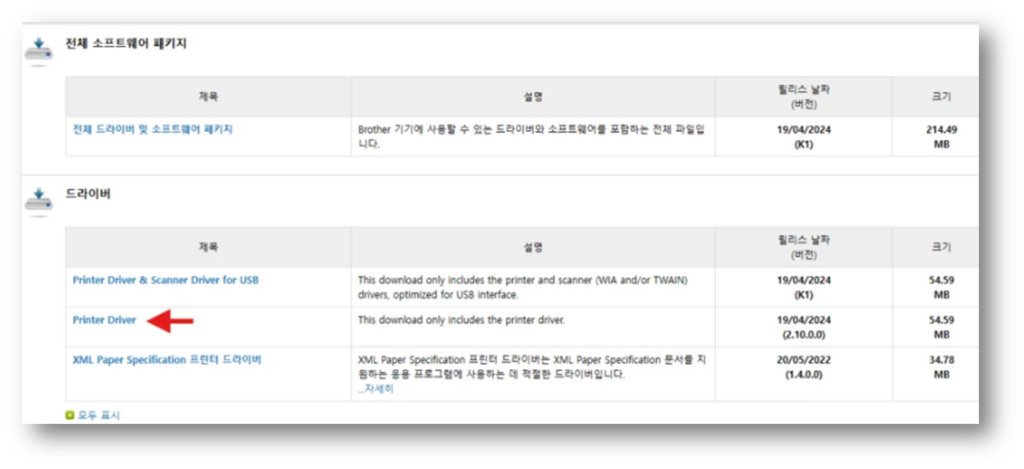Click 설명 column header in 드라이버 table
1024x469 pixels.
pyautogui.click(x=533, y=247)
